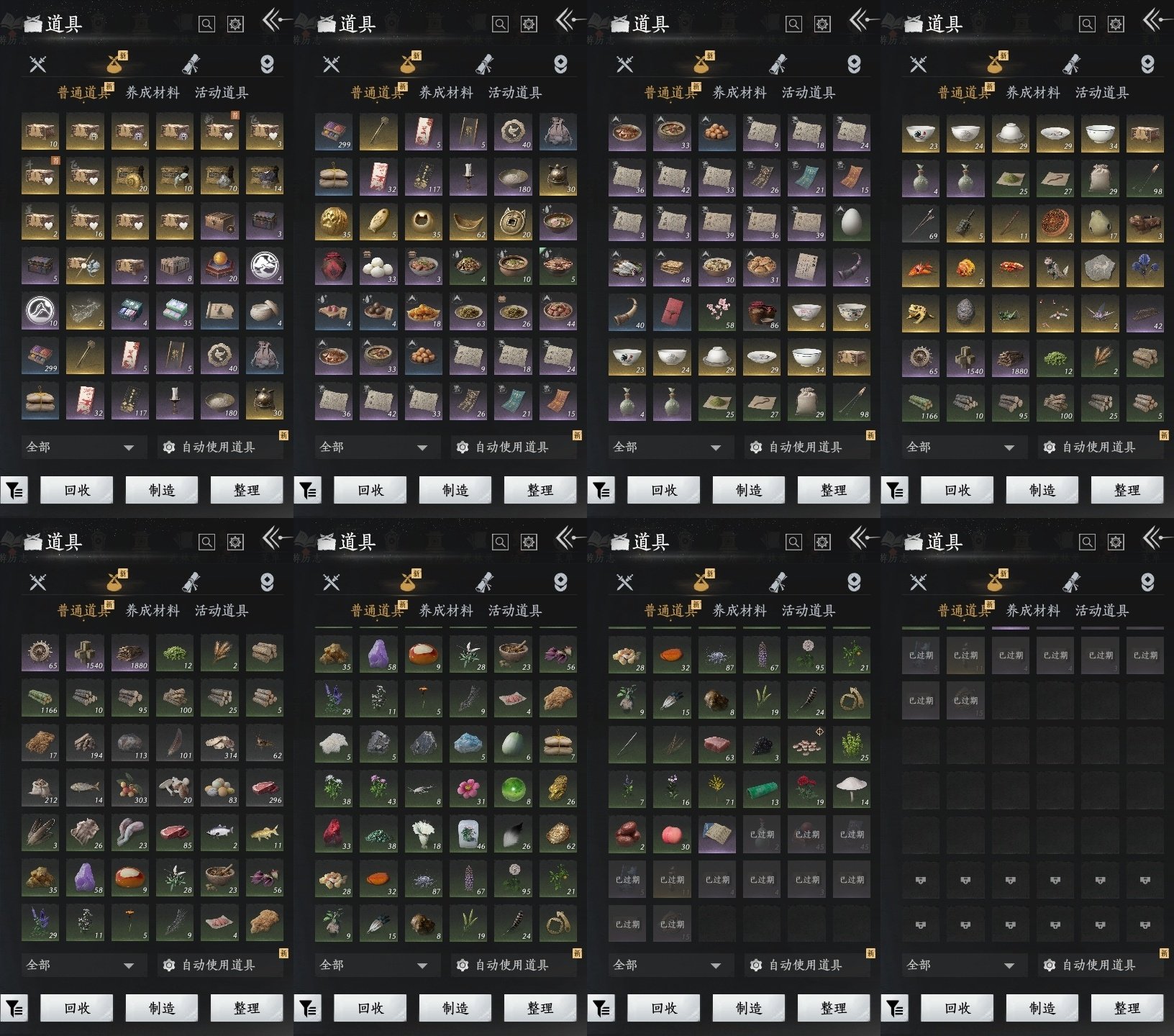The width and height of the screenshot is (1174, 1036).
Task: Click 整理 button in the bottom-right expired-items panel
Action: (x=1127, y=1008)
